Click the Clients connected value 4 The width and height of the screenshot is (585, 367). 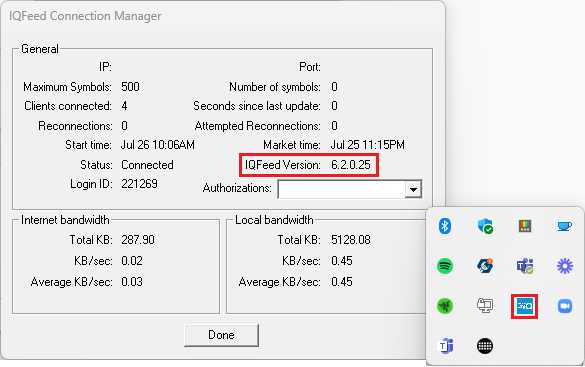click(x=124, y=106)
